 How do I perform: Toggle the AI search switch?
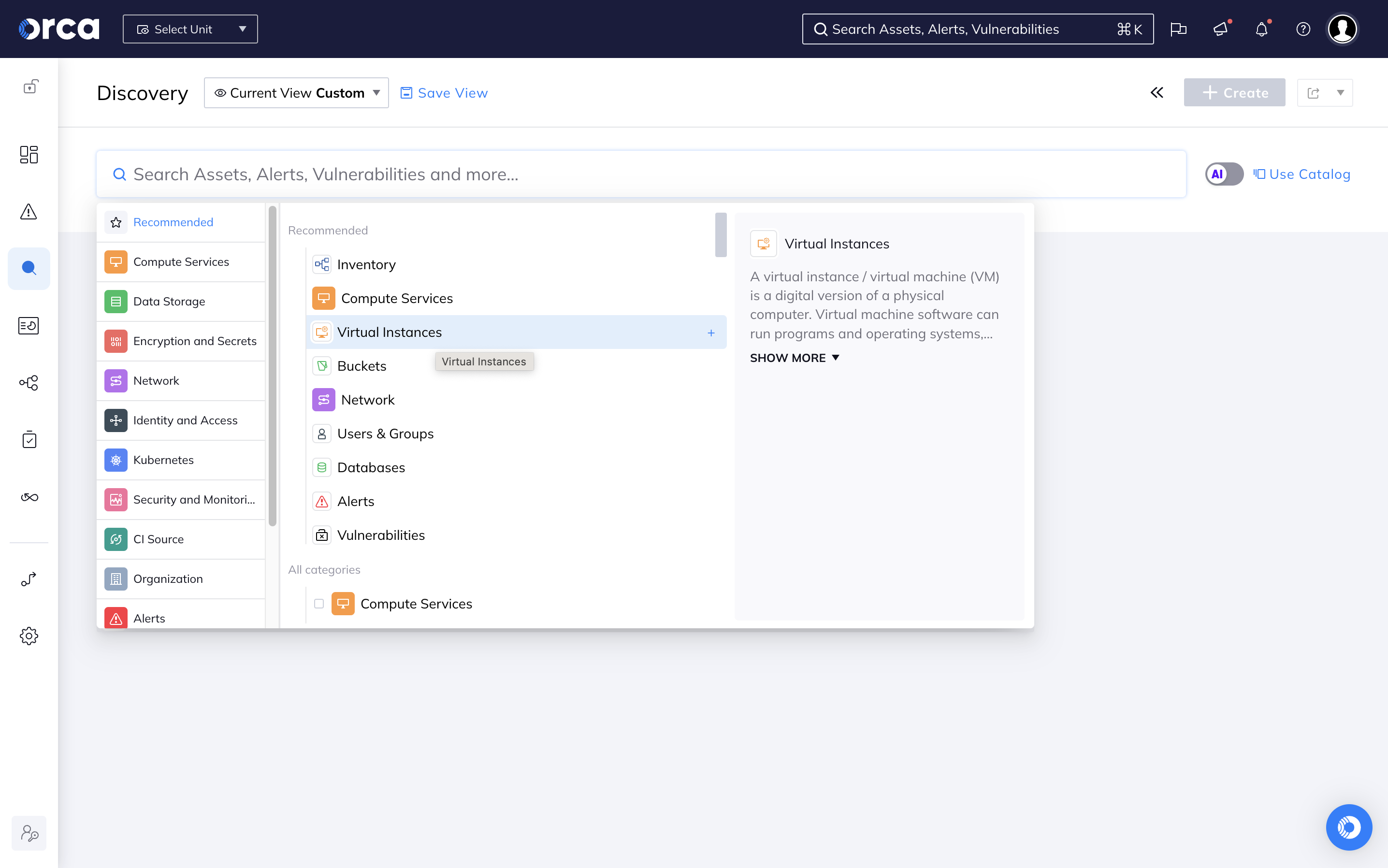click(x=1223, y=174)
